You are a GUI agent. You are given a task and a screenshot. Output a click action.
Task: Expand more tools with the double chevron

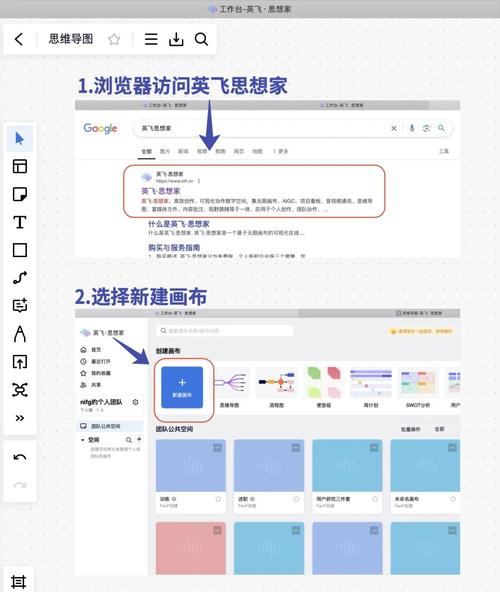[20, 418]
